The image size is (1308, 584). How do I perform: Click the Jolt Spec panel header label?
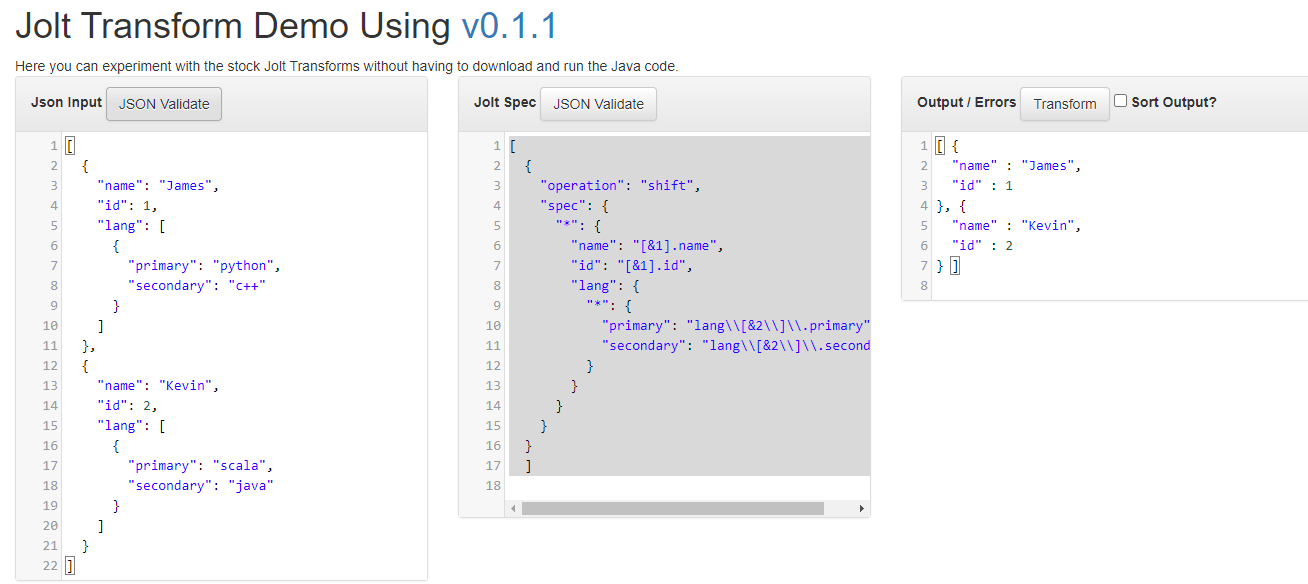505,102
